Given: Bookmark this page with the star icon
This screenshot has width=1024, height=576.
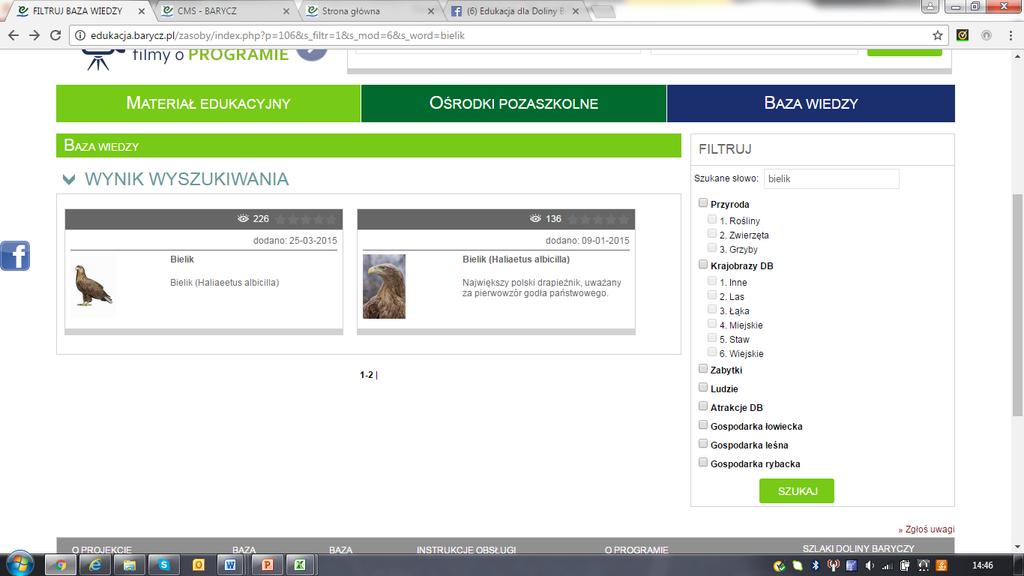Looking at the screenshot, I should pos(938,35).
